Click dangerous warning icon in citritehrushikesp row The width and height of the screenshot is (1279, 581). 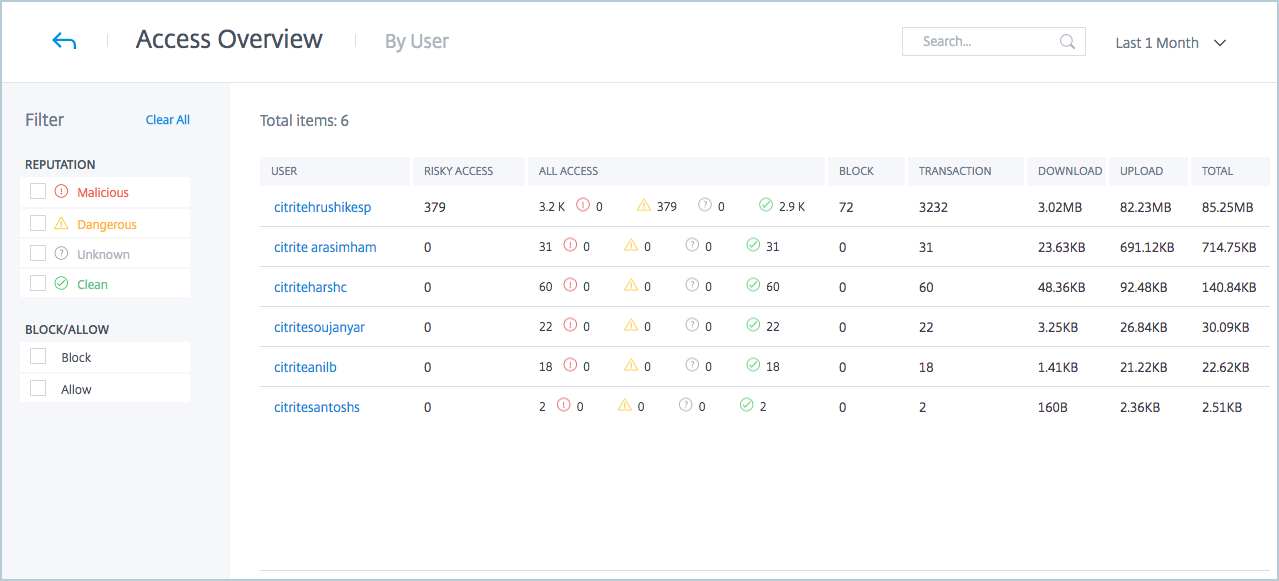[x=644, y=206]
